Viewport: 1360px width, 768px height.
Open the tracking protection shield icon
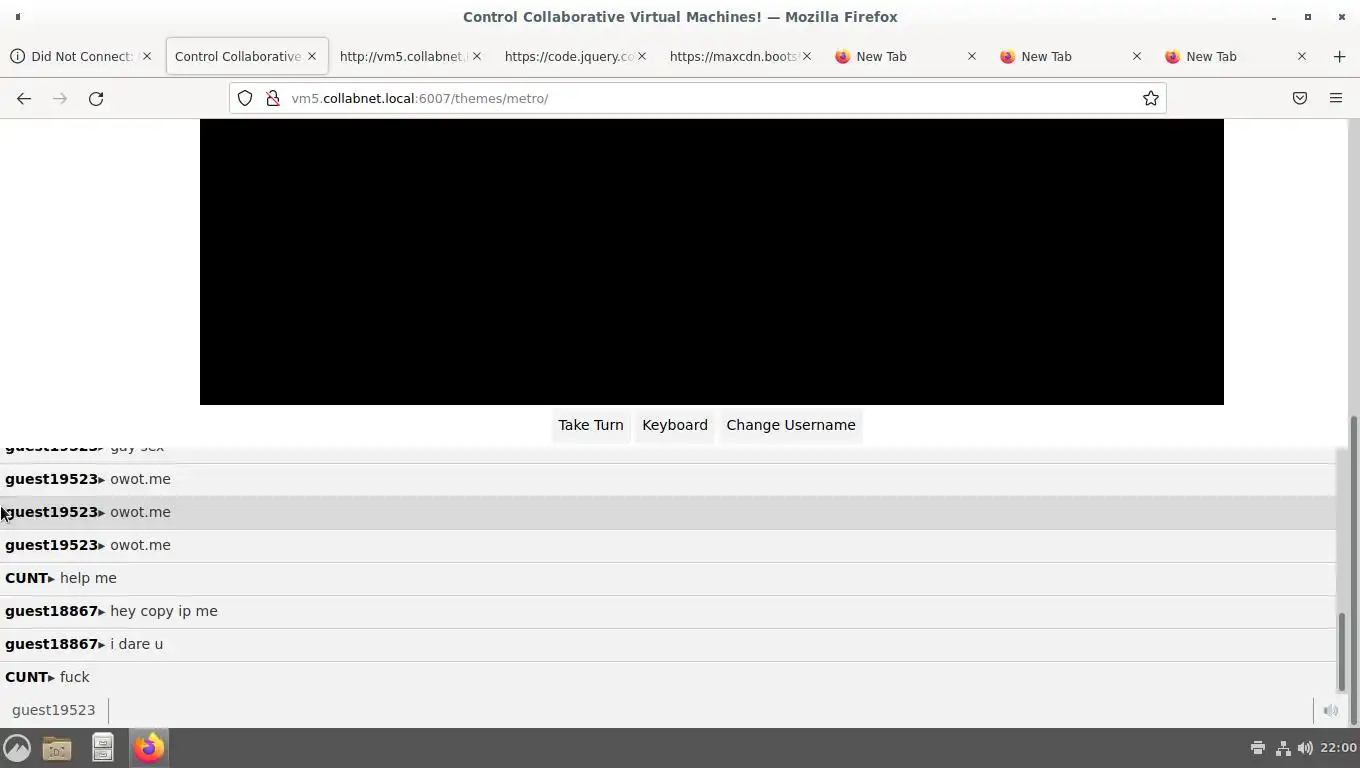[x=245, y=98]
